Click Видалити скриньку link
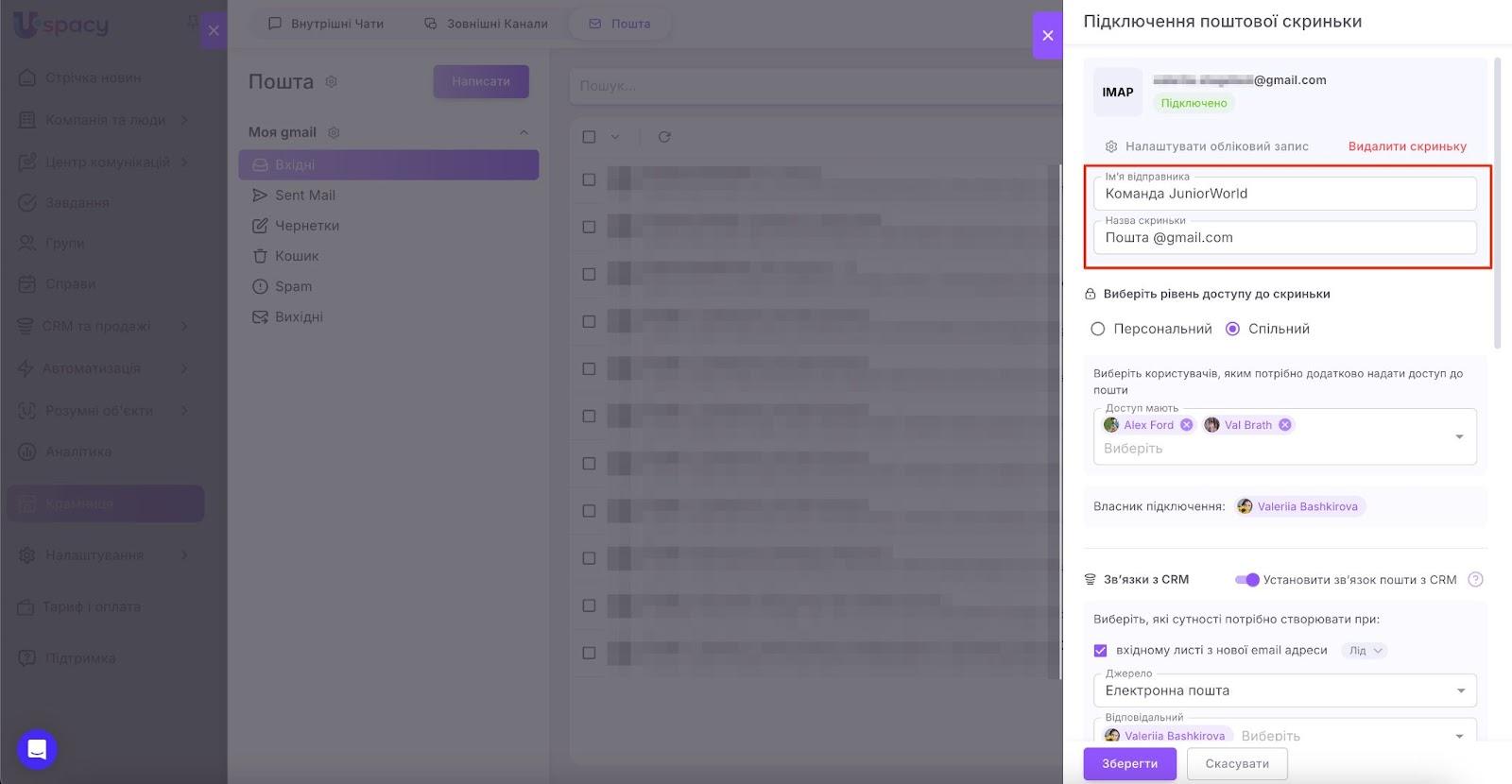1512x784 pixels. click(1407, 146)
